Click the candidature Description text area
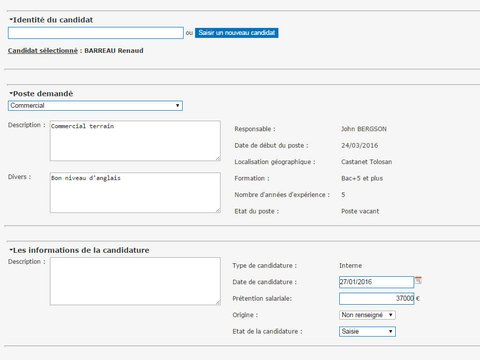 point(135,281)
